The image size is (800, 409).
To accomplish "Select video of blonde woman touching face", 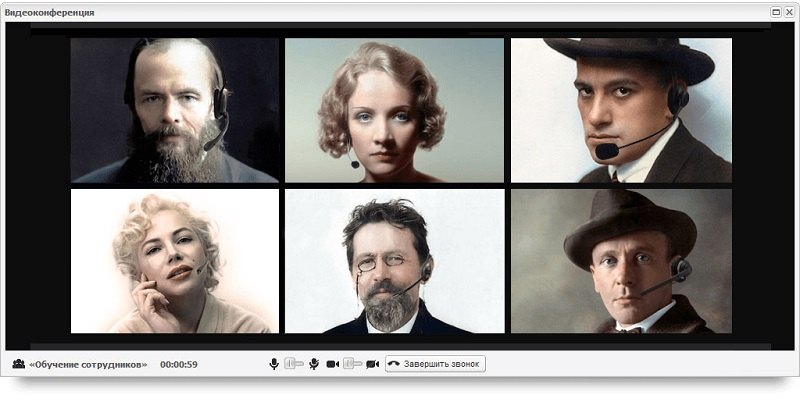I will [x=175, y=261].
